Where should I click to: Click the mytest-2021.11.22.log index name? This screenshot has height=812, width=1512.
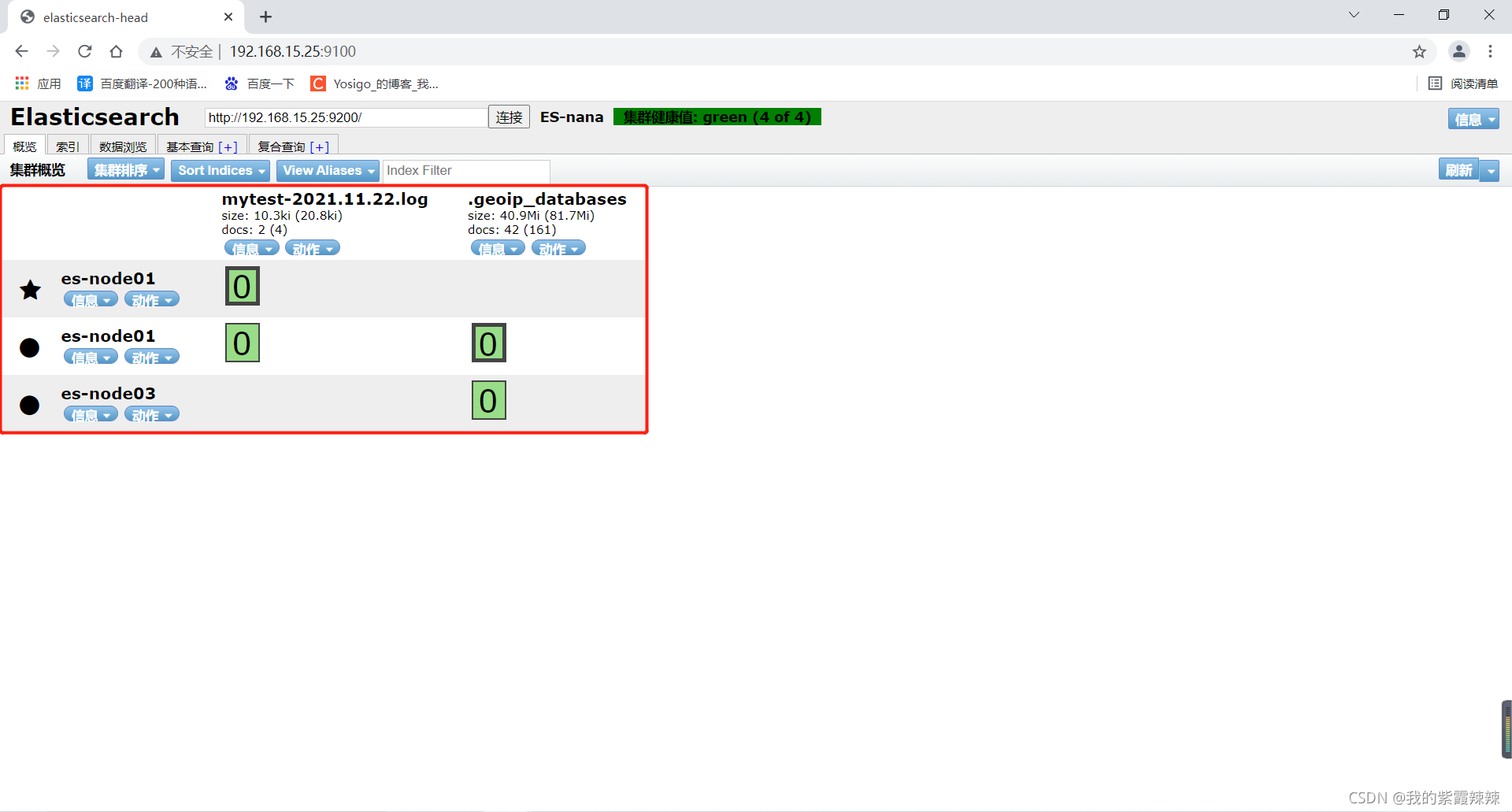click(x=324, y=198)
